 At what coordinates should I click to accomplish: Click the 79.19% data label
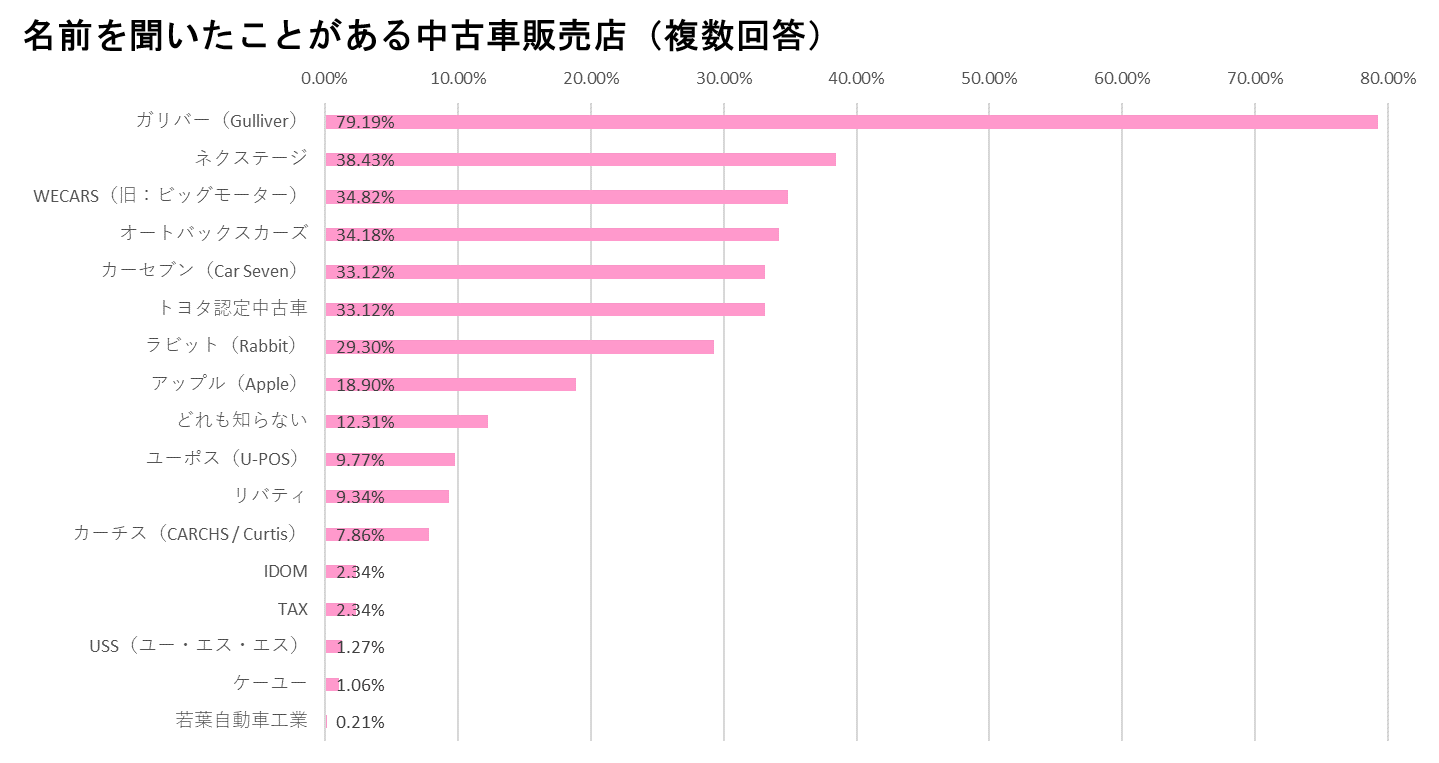[x=365, y=122]
